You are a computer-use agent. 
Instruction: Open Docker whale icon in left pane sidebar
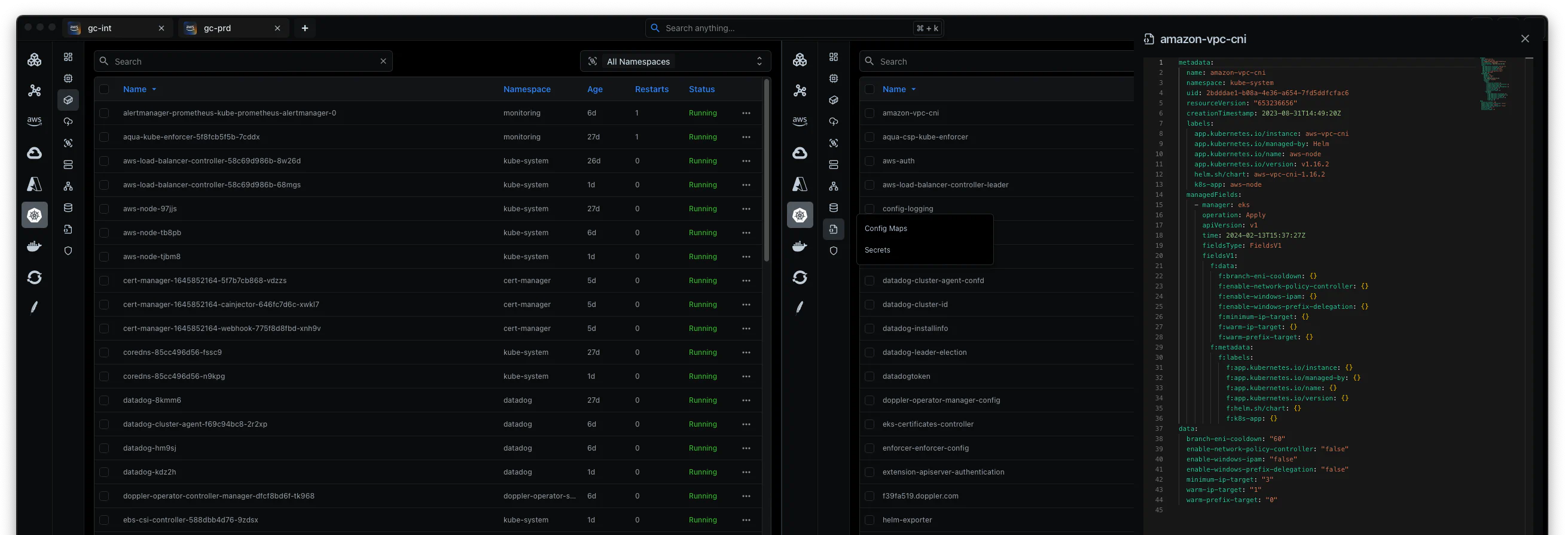tap(35, 246)
